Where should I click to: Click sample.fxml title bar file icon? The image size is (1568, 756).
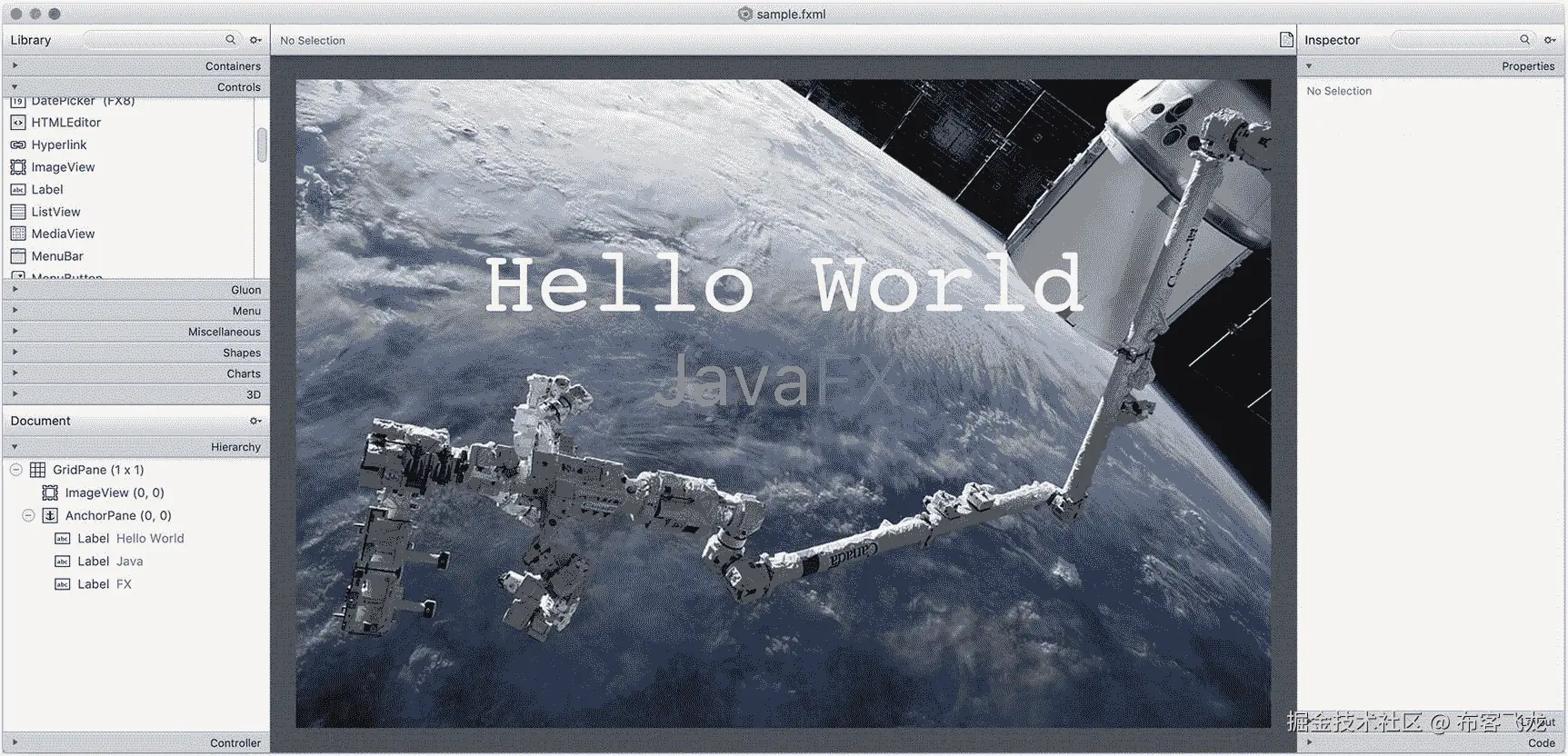coord(745,14)
